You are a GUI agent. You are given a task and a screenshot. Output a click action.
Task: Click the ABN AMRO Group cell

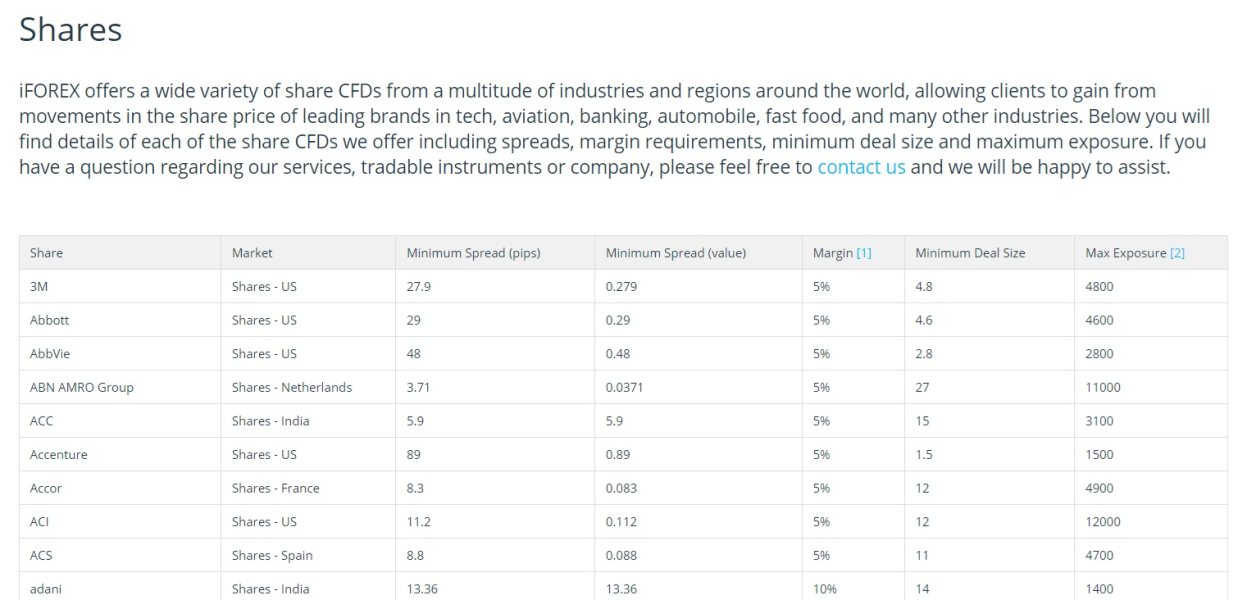[x=81, y=387]
